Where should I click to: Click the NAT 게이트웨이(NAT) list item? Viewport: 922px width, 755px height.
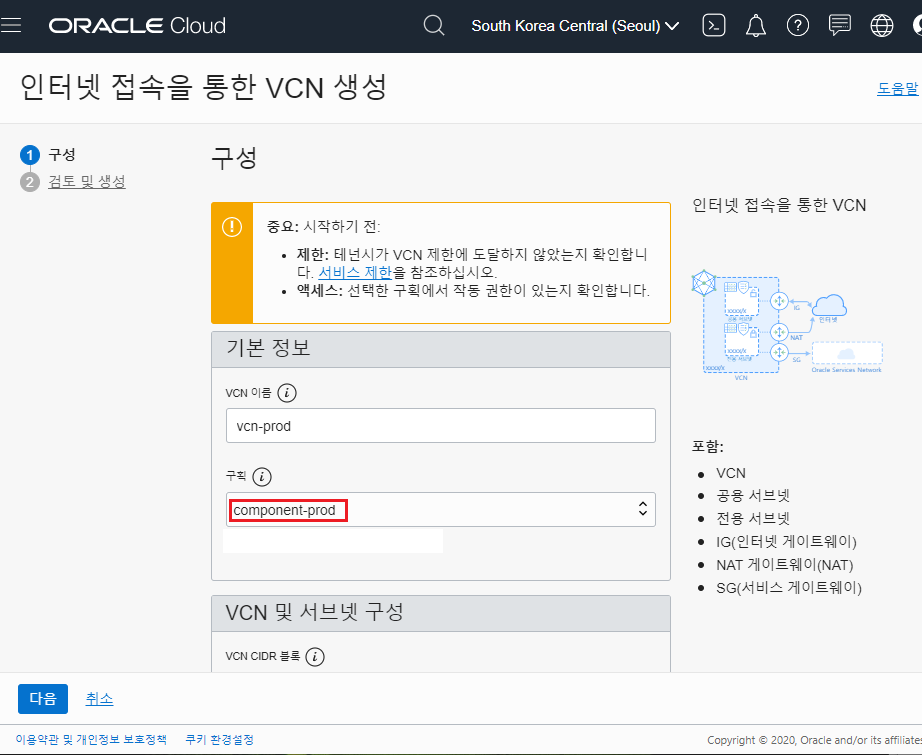[784, 564]
